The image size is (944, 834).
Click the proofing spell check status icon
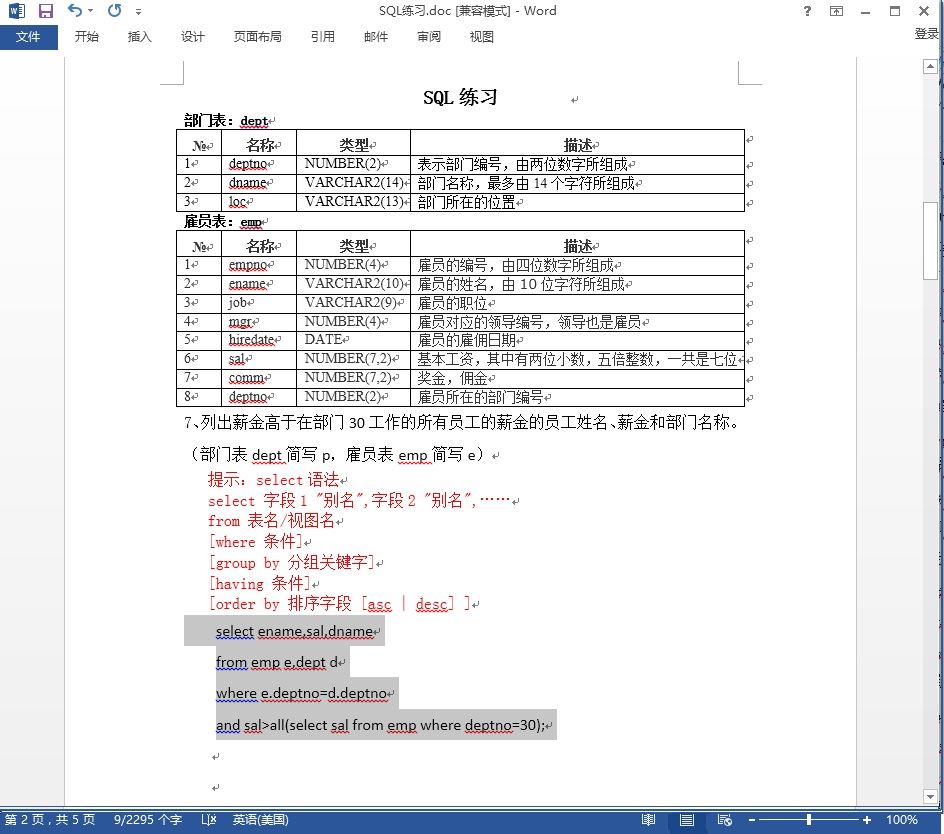click(x=208, y=820)
